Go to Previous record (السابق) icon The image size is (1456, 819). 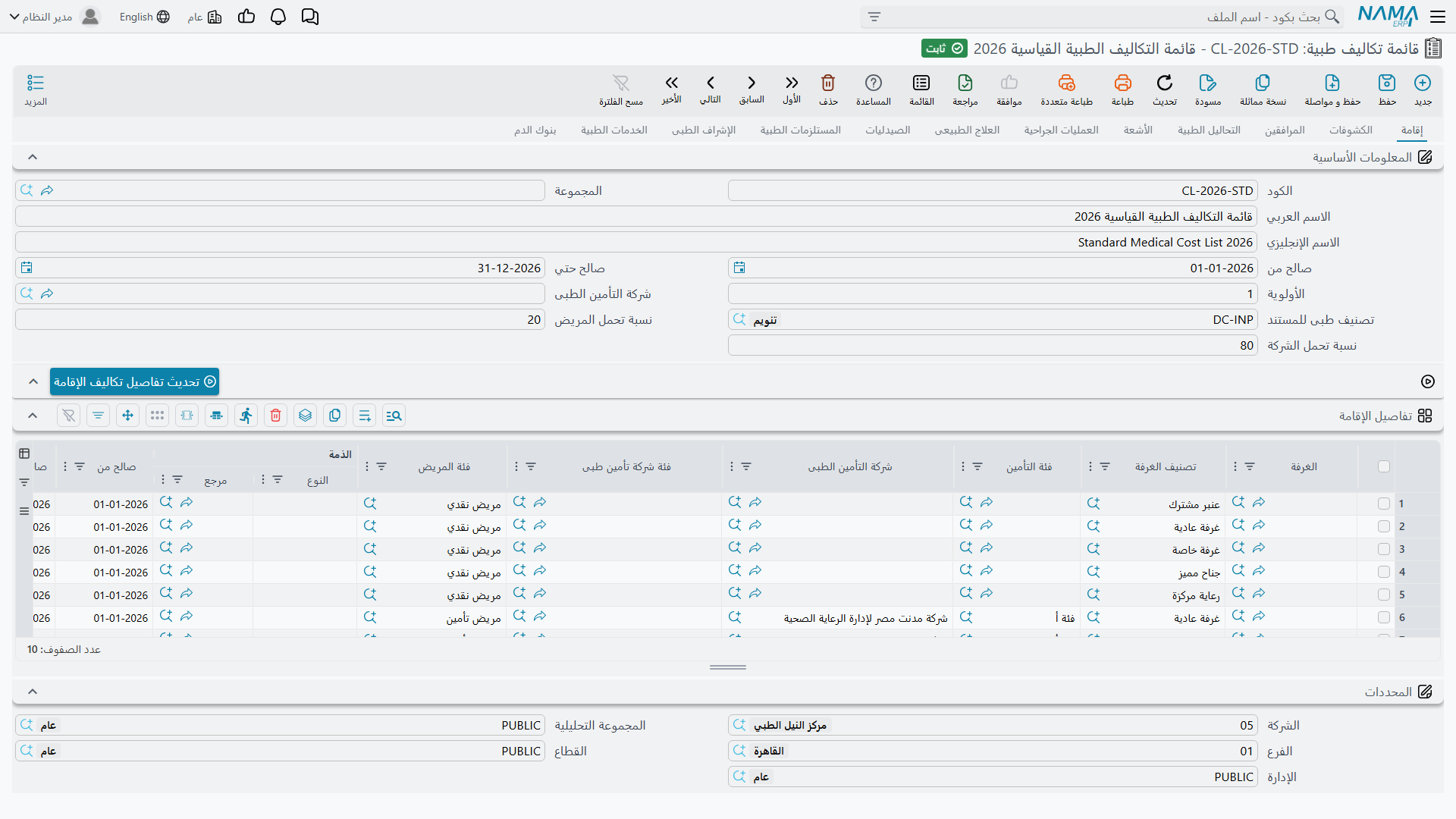point(752,83)
